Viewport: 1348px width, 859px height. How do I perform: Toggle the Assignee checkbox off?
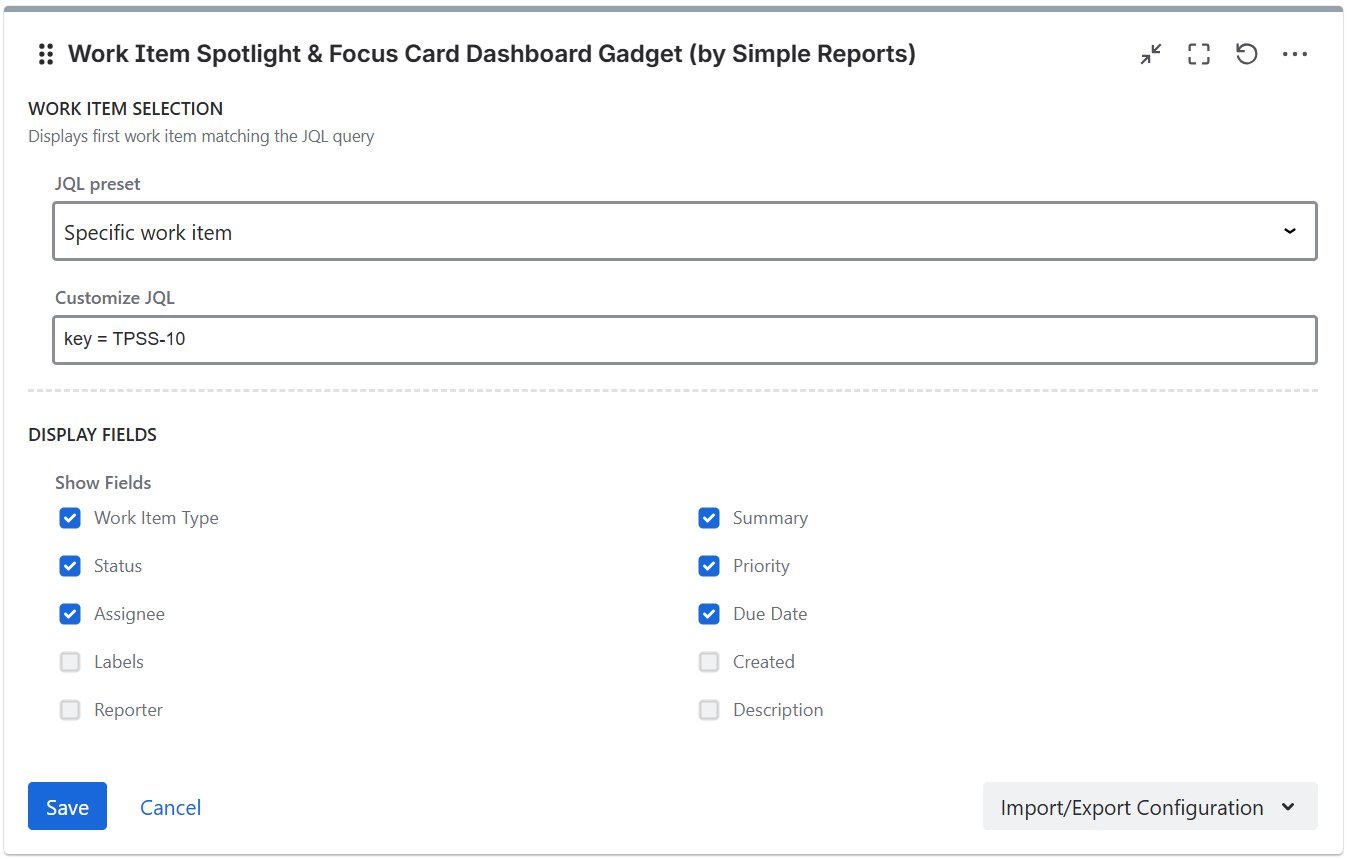coord(70,614)
